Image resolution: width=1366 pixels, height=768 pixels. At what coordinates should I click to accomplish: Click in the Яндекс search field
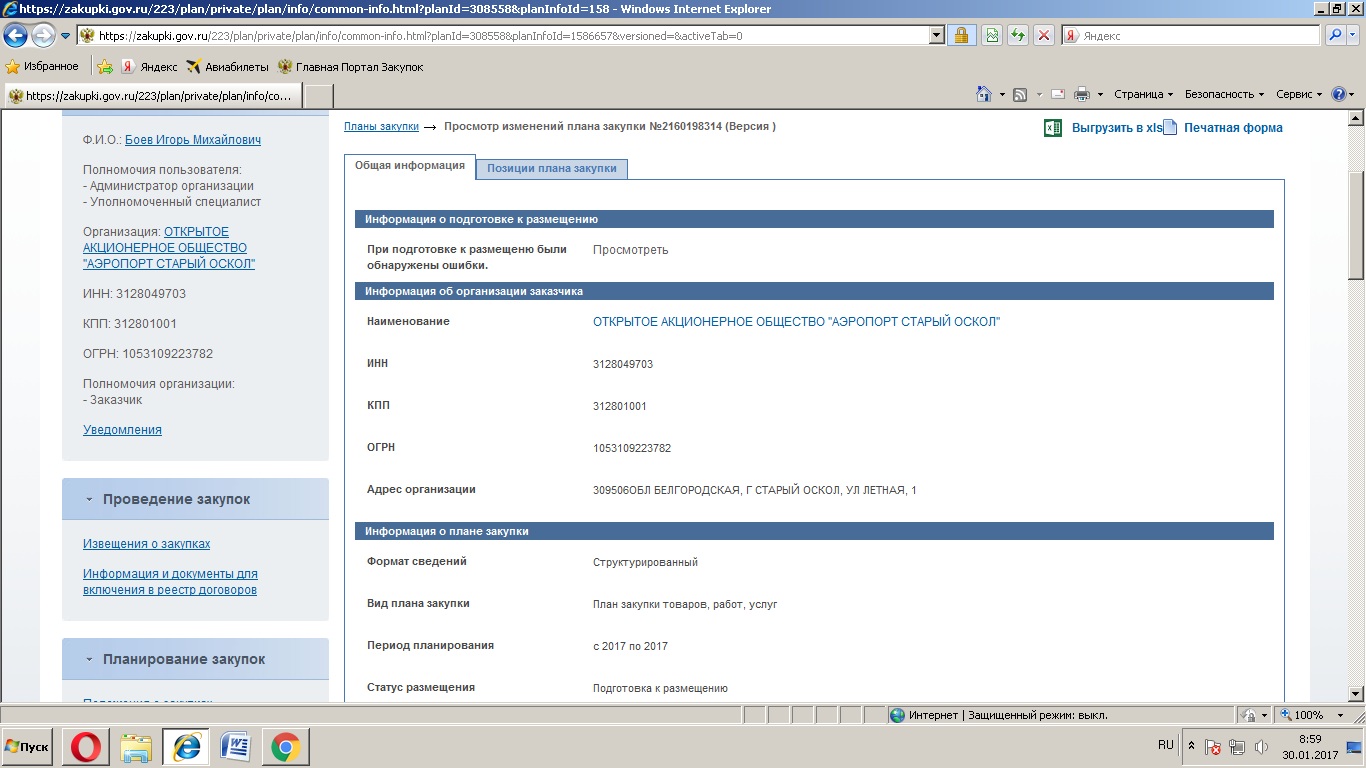pyautogui.click(x=1195, y=36)
